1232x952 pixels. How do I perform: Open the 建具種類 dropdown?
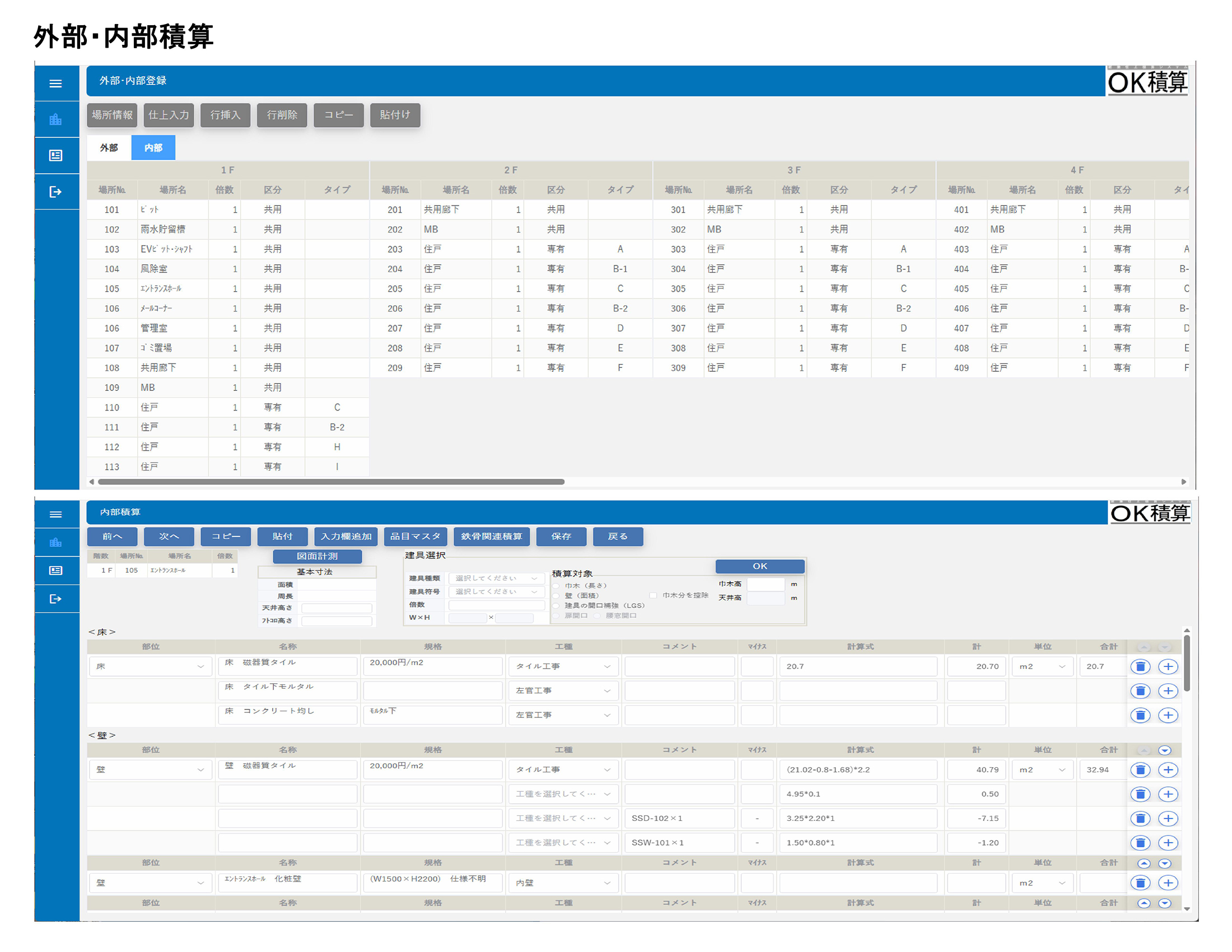point(496,578)
